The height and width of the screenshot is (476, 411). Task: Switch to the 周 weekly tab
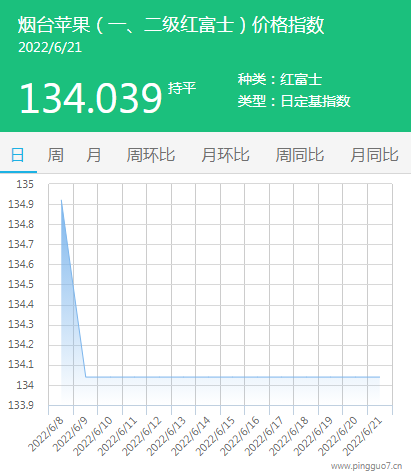pyautogui.click(x=55, y=155)
